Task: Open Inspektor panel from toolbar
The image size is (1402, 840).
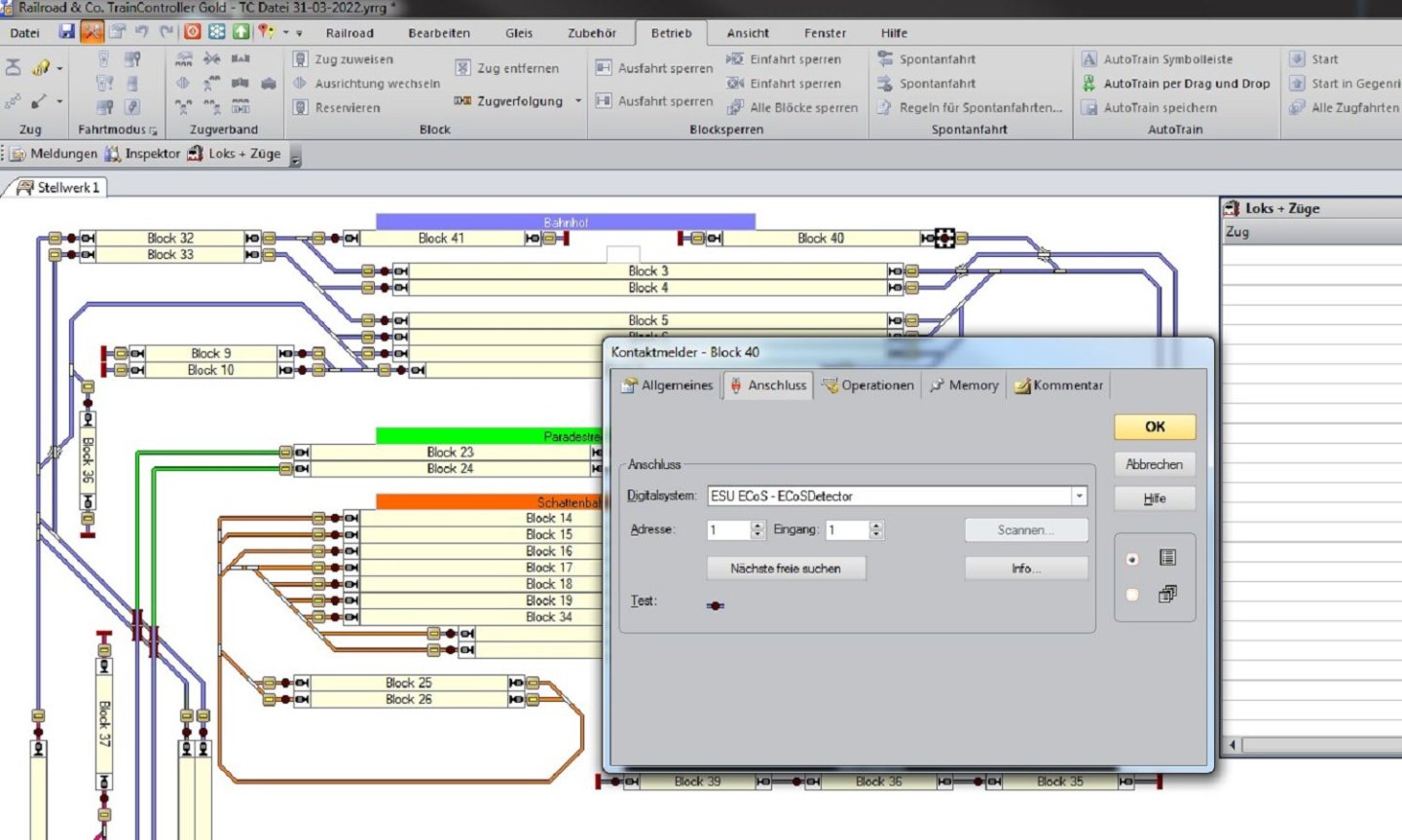Action: click(142, 154)
